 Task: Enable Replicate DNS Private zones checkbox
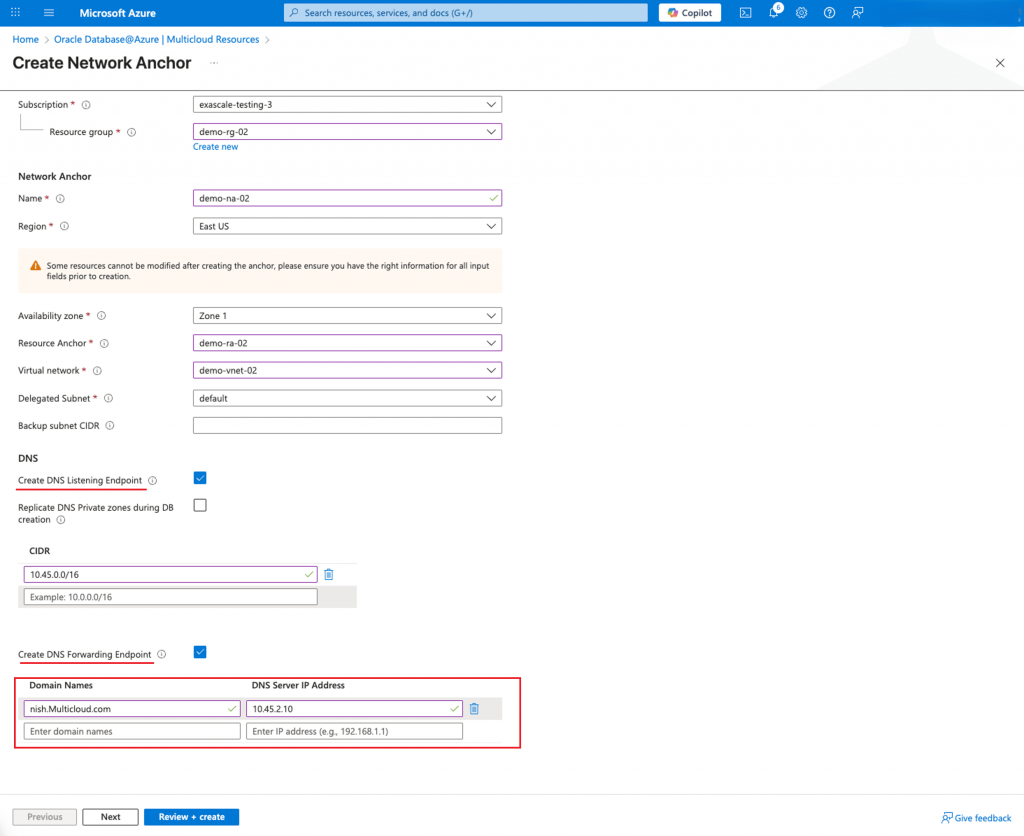(x=200, y=505)
